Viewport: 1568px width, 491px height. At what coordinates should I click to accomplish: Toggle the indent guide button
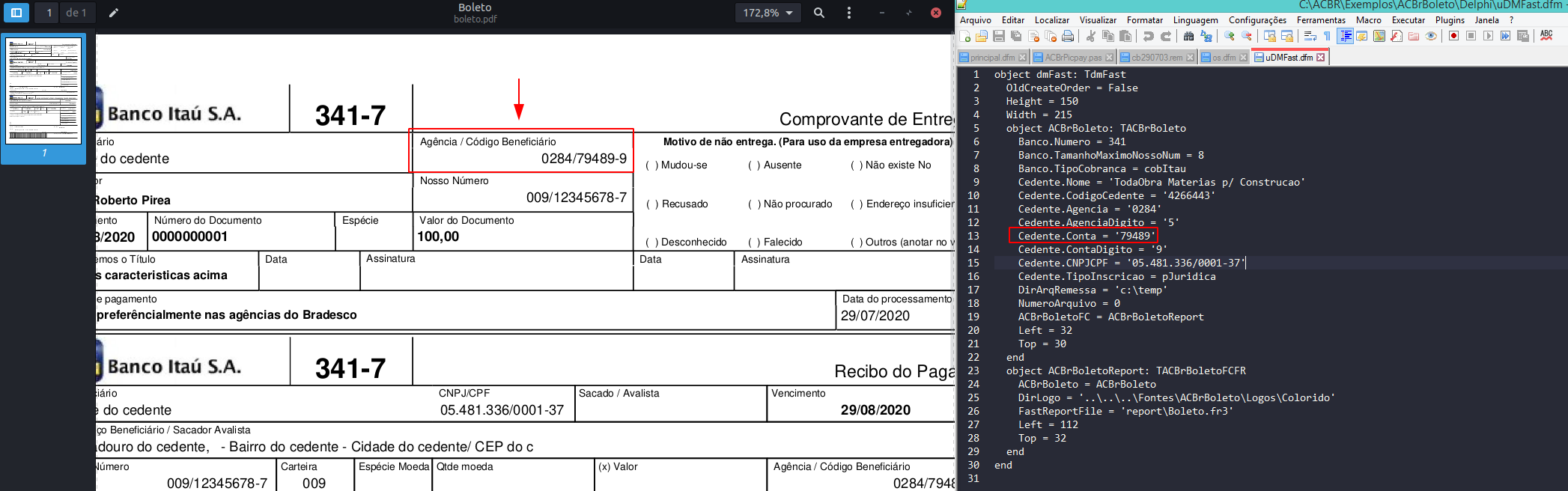click(x=1345, y=36)
